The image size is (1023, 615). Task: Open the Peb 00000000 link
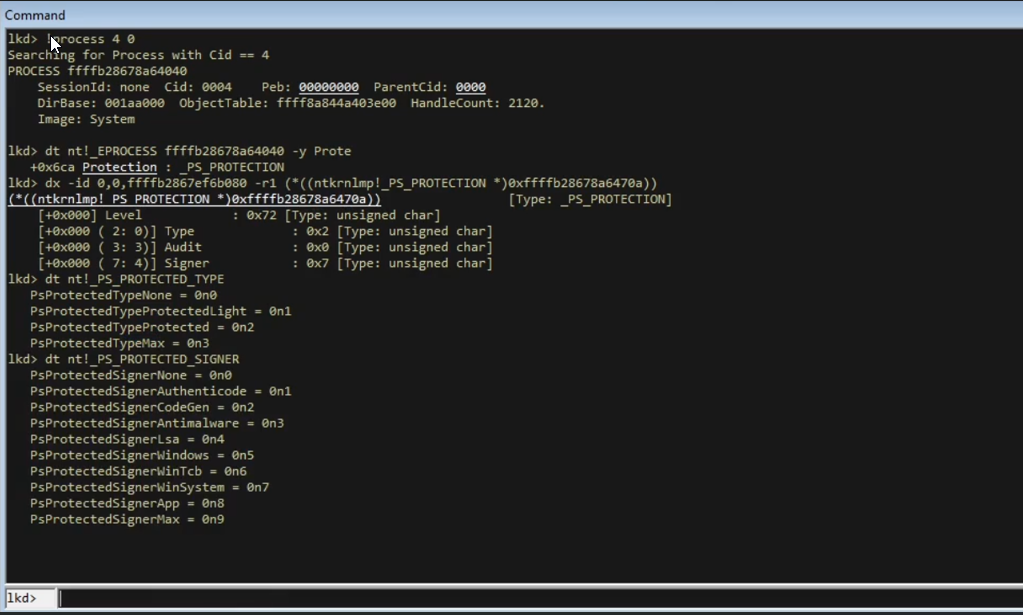pos(328,87)
